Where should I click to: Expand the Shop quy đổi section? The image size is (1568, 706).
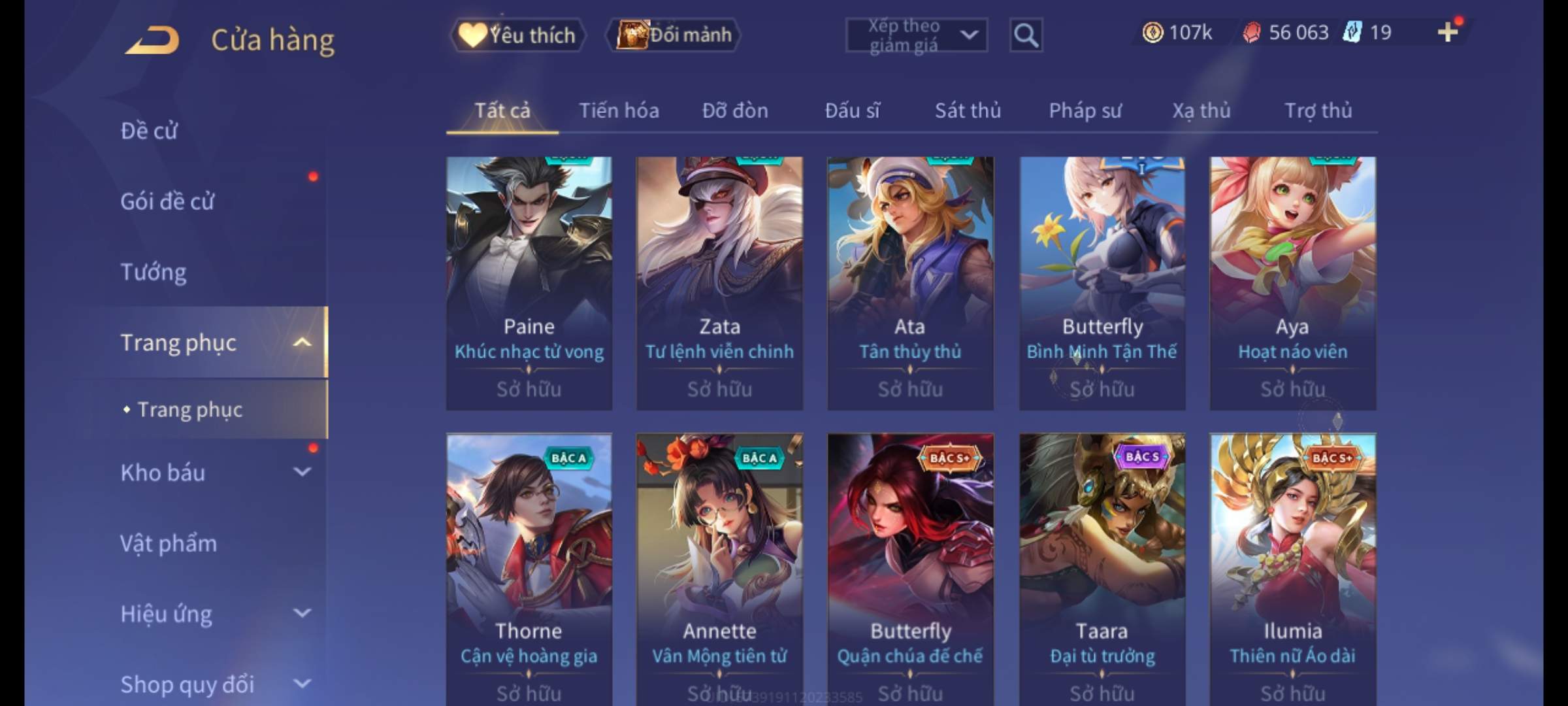302,683
